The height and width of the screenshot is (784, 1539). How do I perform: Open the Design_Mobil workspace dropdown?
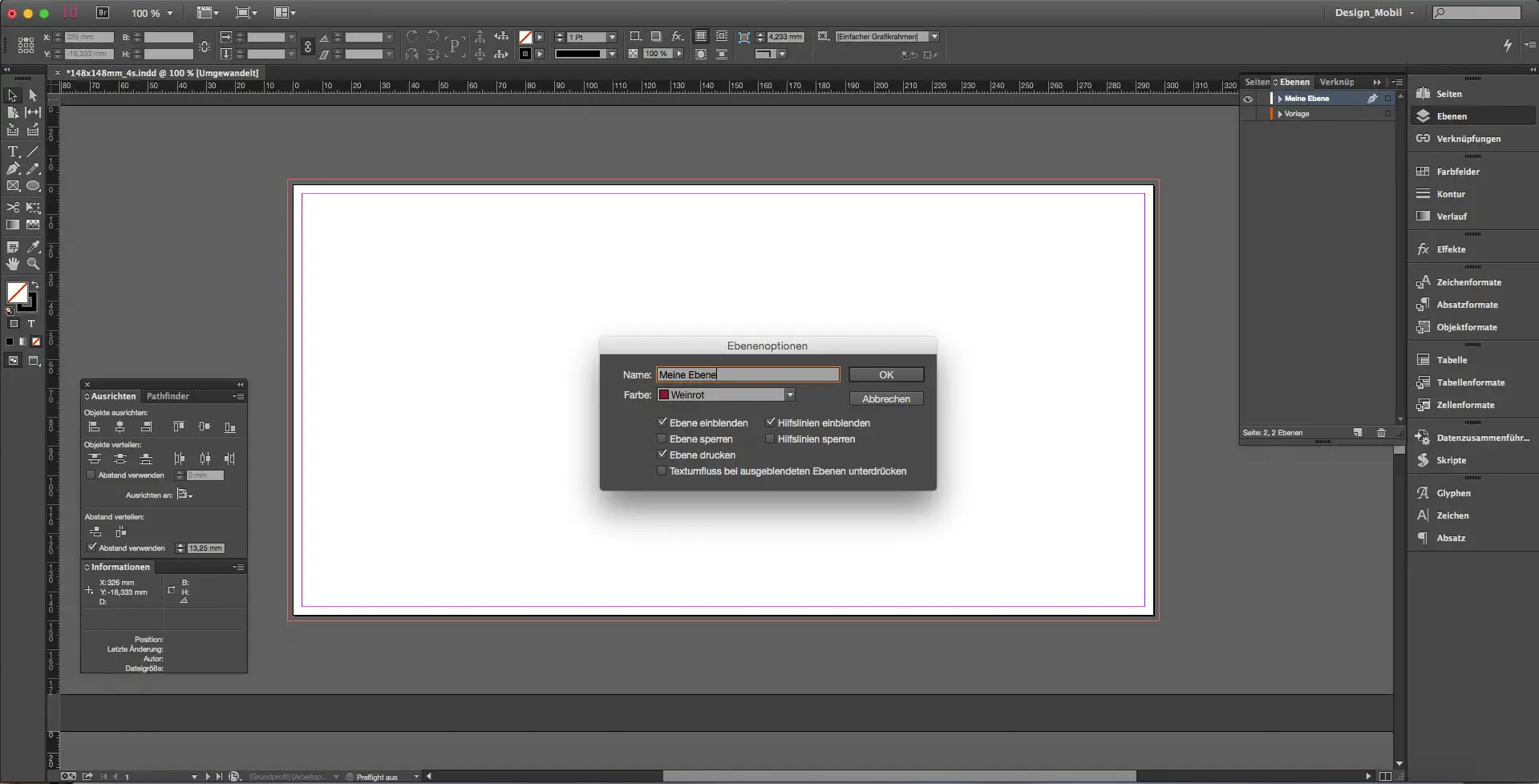point(1375,13)
